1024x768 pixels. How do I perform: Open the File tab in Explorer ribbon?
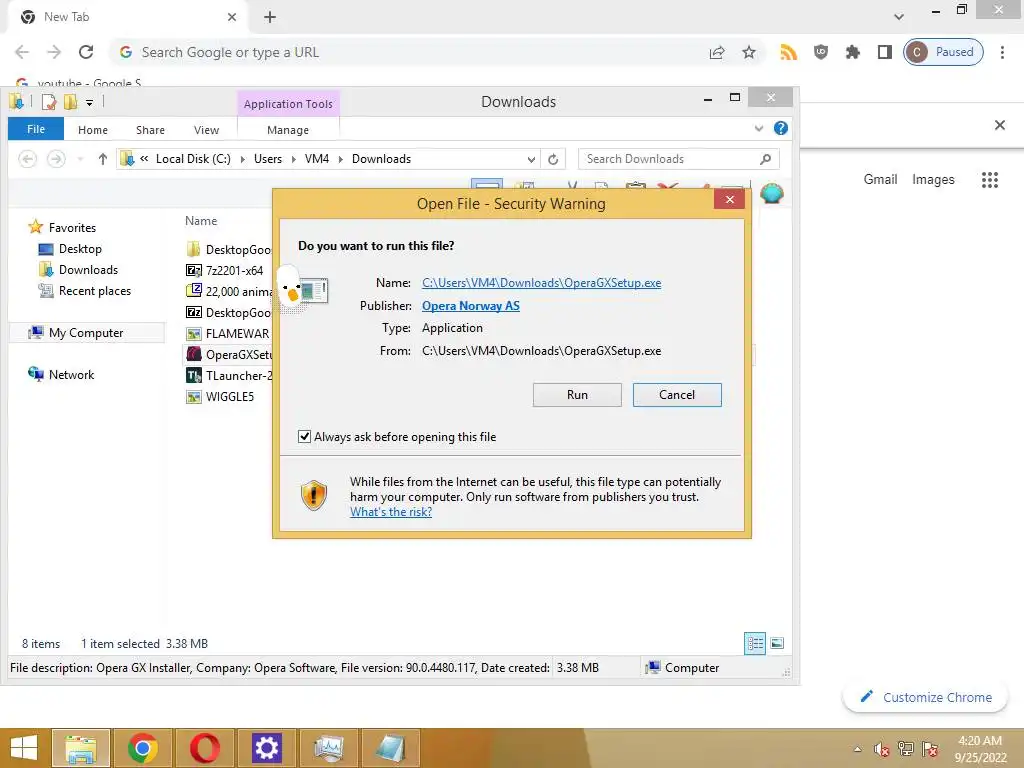pos(36,129)
